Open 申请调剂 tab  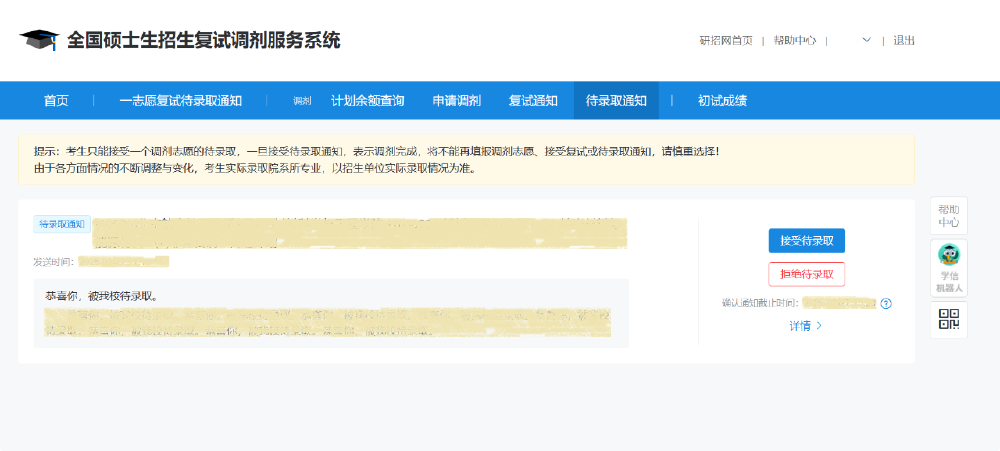457,101
